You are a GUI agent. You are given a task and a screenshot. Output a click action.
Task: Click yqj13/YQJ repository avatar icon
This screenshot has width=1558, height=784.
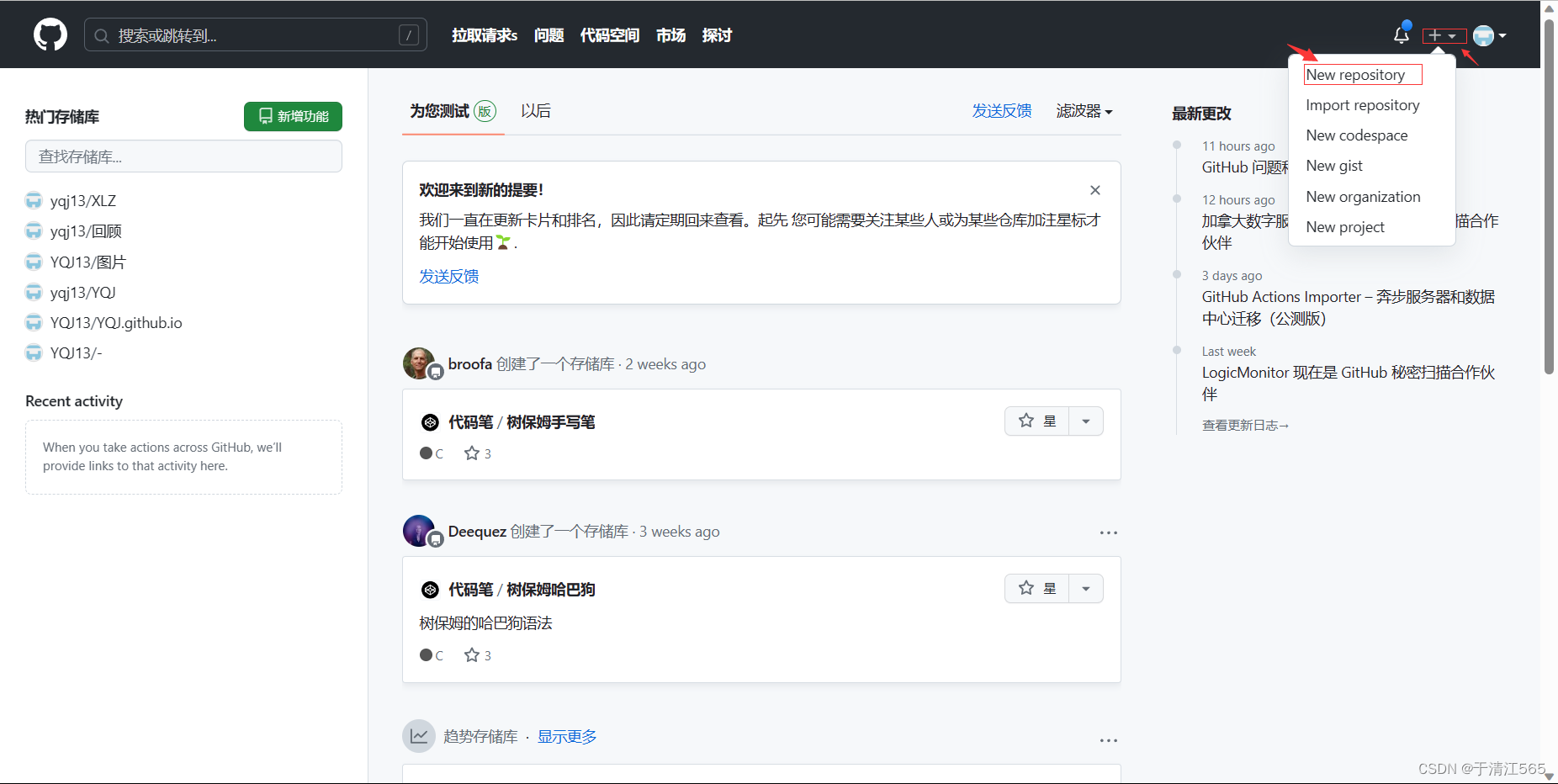coord(34,292)
